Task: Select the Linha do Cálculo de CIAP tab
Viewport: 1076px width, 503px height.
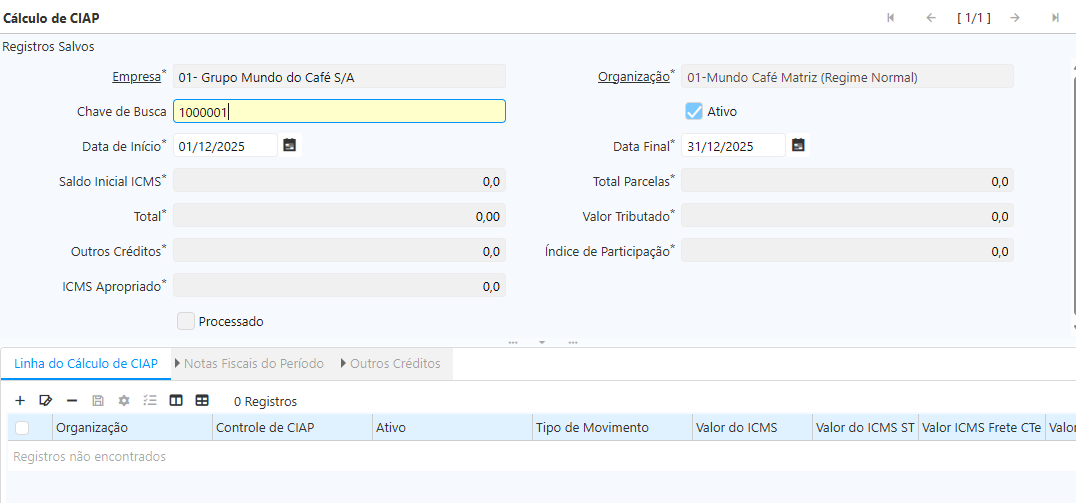Action: pyautogui.click(x=86, y=364)
